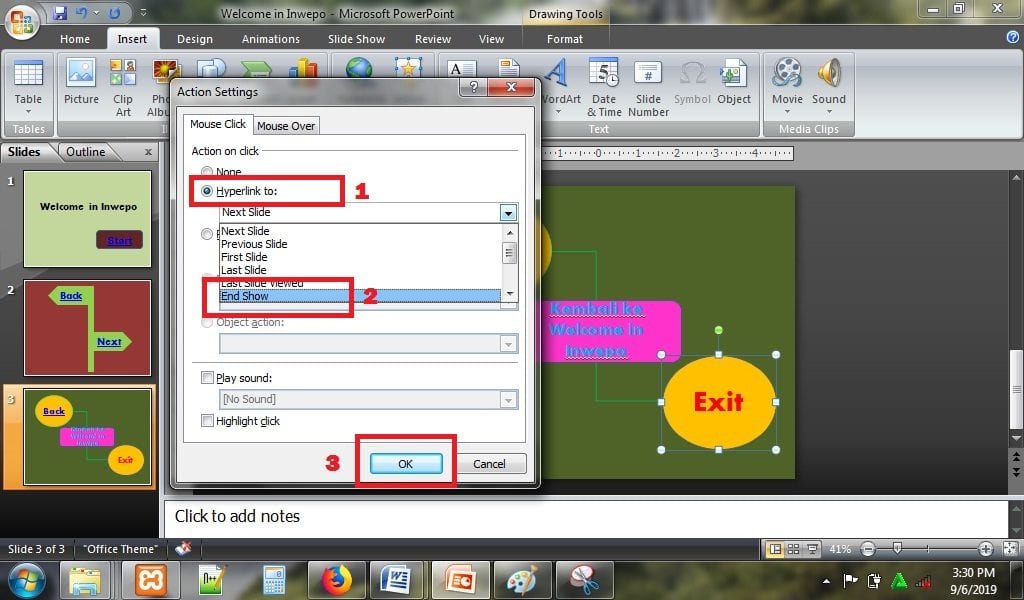The height and width of the screenshot is (600, 1024).
Task: Insert Date & Time from ribbon
Action: pyautogui.click(x=603, y=87)
